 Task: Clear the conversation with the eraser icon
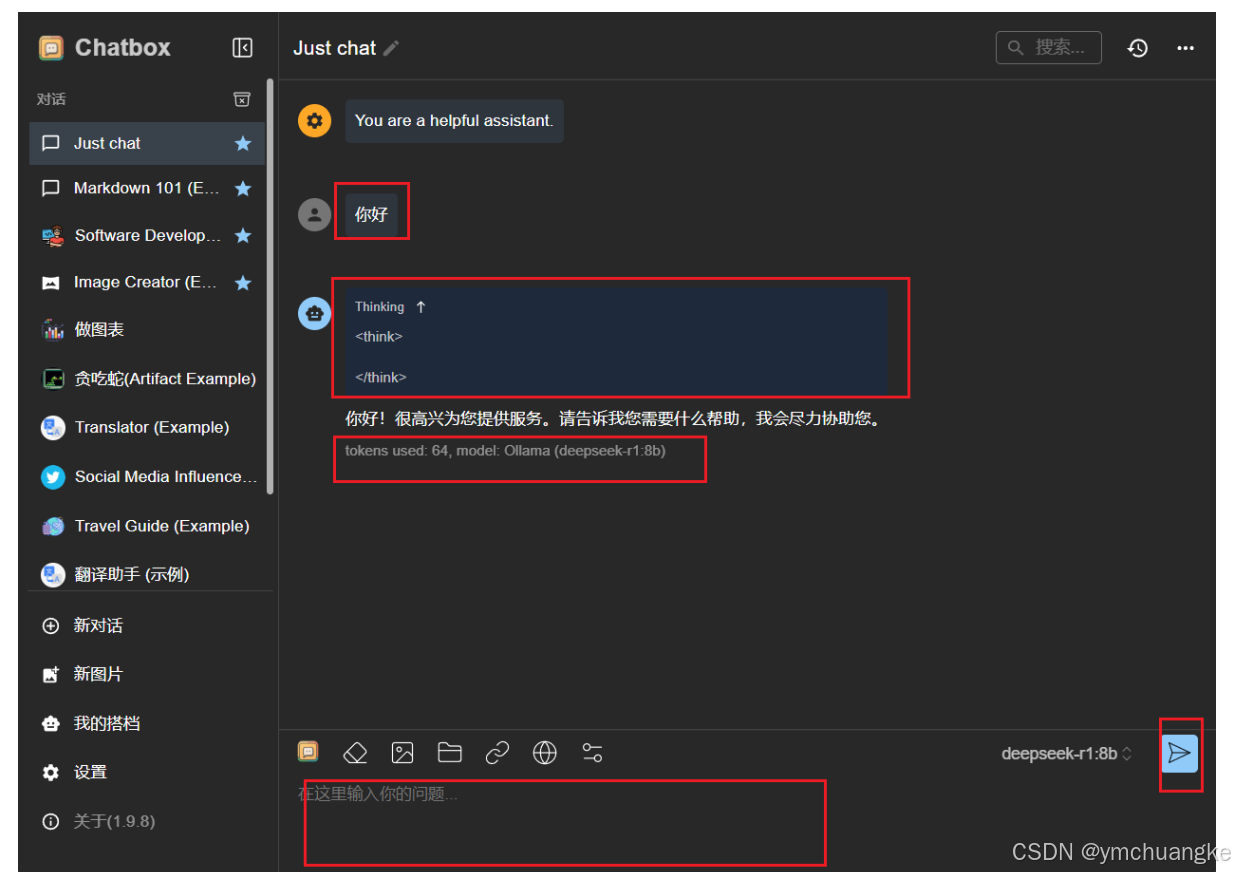[355, 753]
